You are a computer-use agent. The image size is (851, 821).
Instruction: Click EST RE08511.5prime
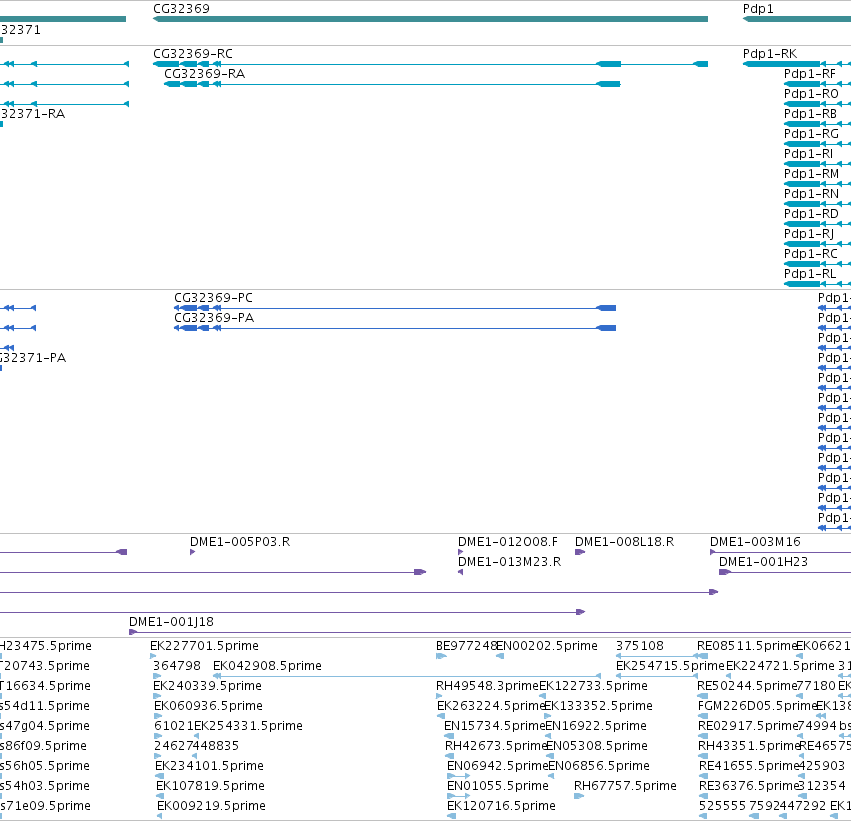(747, 646)
